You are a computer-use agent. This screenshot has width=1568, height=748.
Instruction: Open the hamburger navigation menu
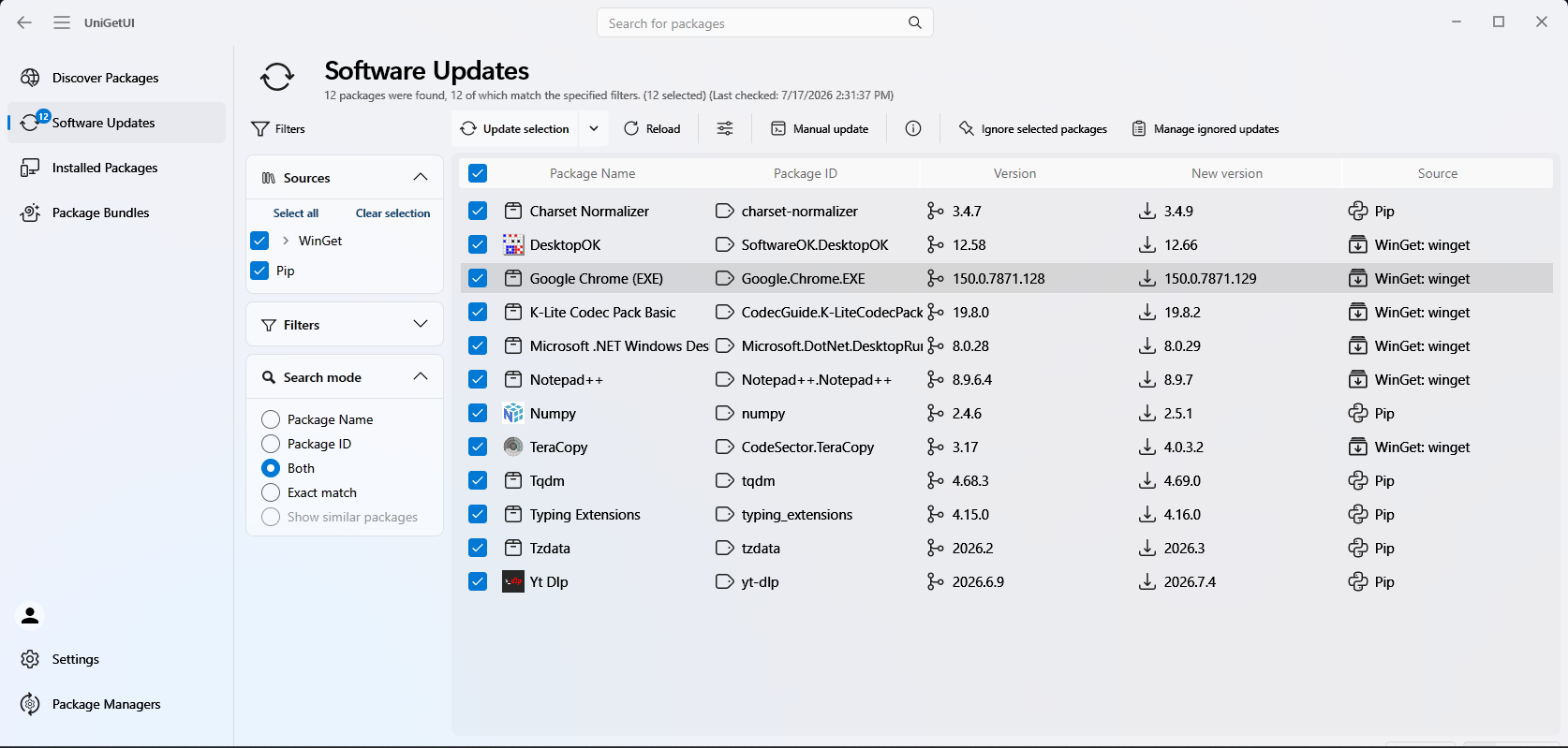62,22
